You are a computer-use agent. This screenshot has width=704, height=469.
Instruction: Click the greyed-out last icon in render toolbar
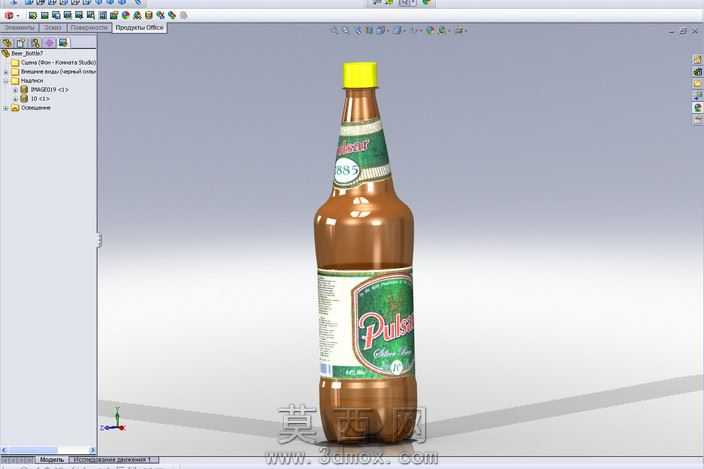coord(183,15)
